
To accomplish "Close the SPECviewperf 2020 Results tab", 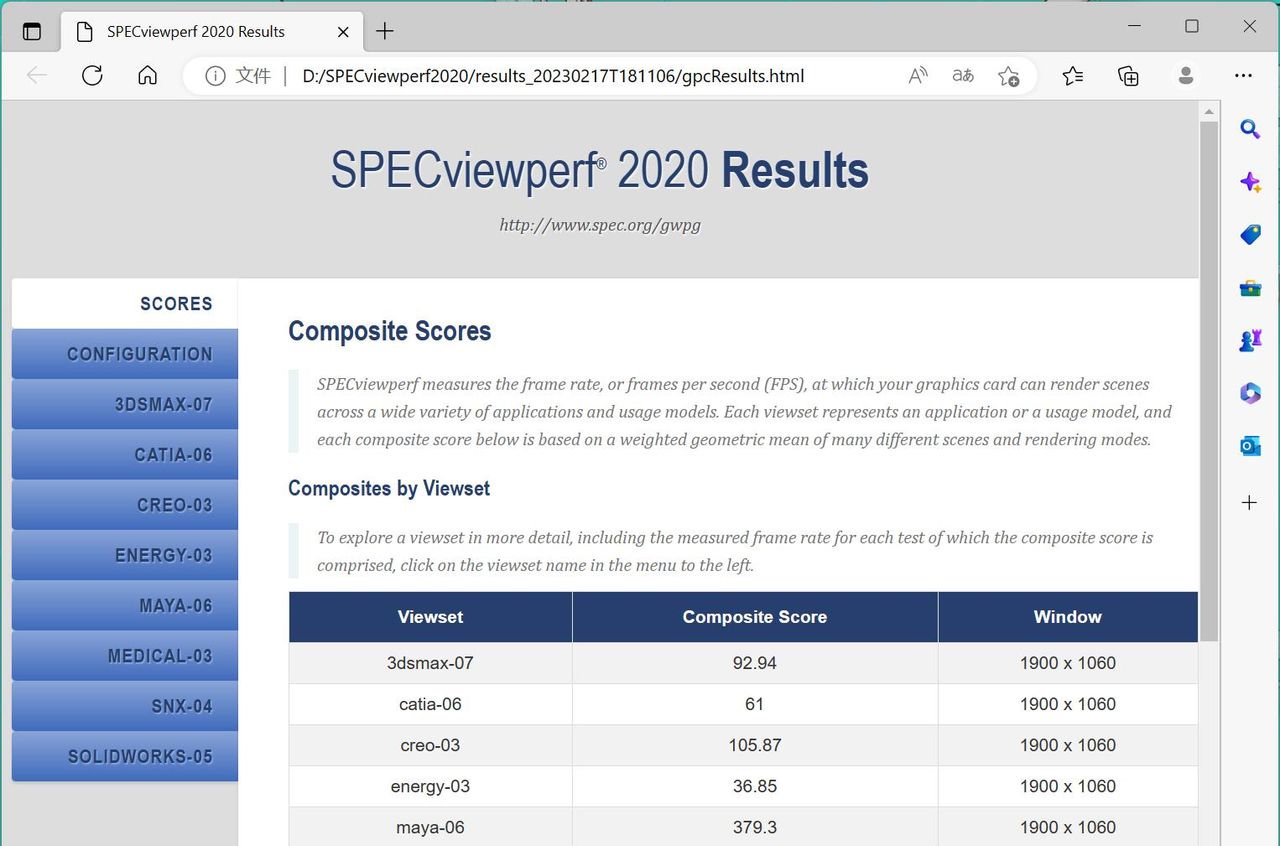I will pyautogui.click(x=343, y=31).
